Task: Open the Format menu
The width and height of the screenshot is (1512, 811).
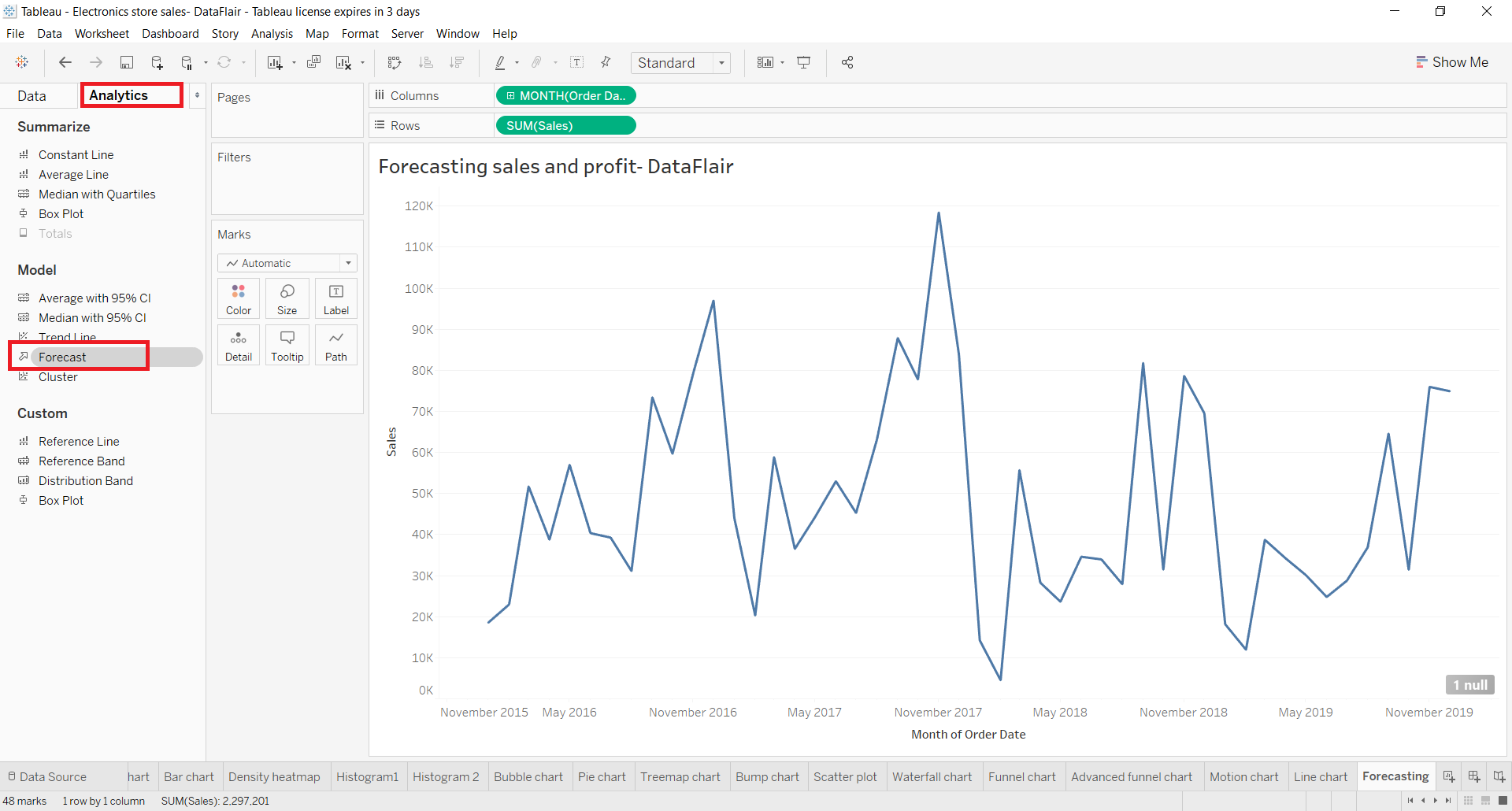Action: (360, 34)
